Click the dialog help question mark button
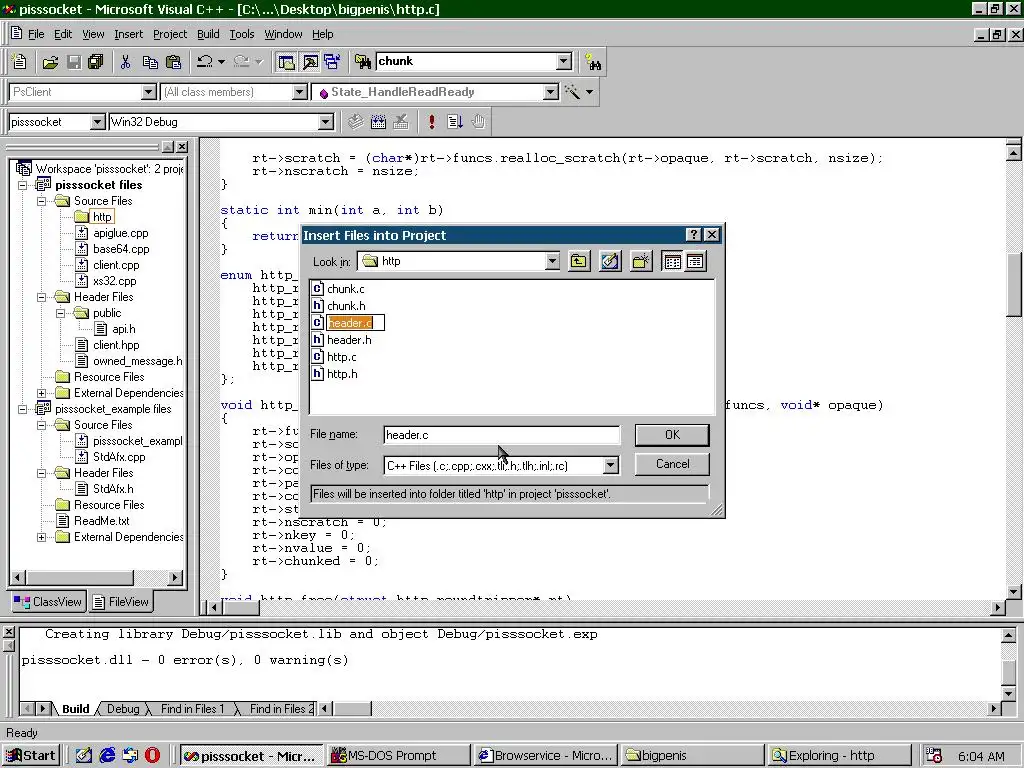 (x=694, y=235)
